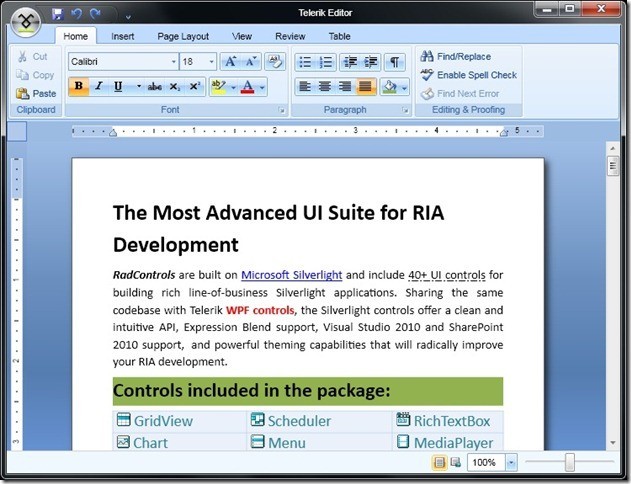The image size is (631, 484).
Task: Insert a numbered list
Action: [x=326, y=62]
